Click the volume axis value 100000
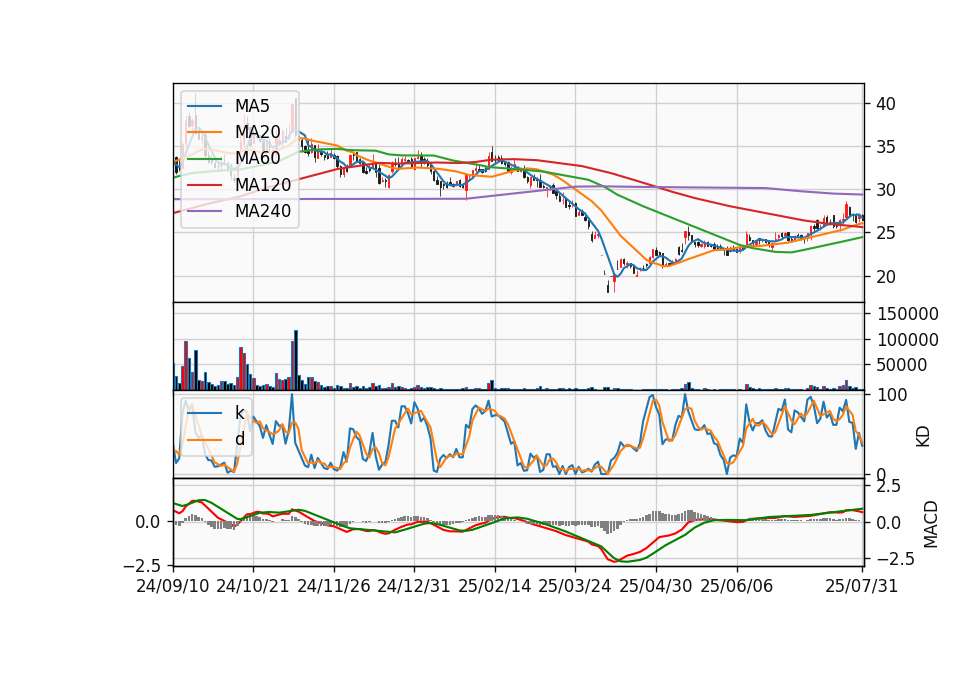The image size is (960, 690). tap(908, 340)
